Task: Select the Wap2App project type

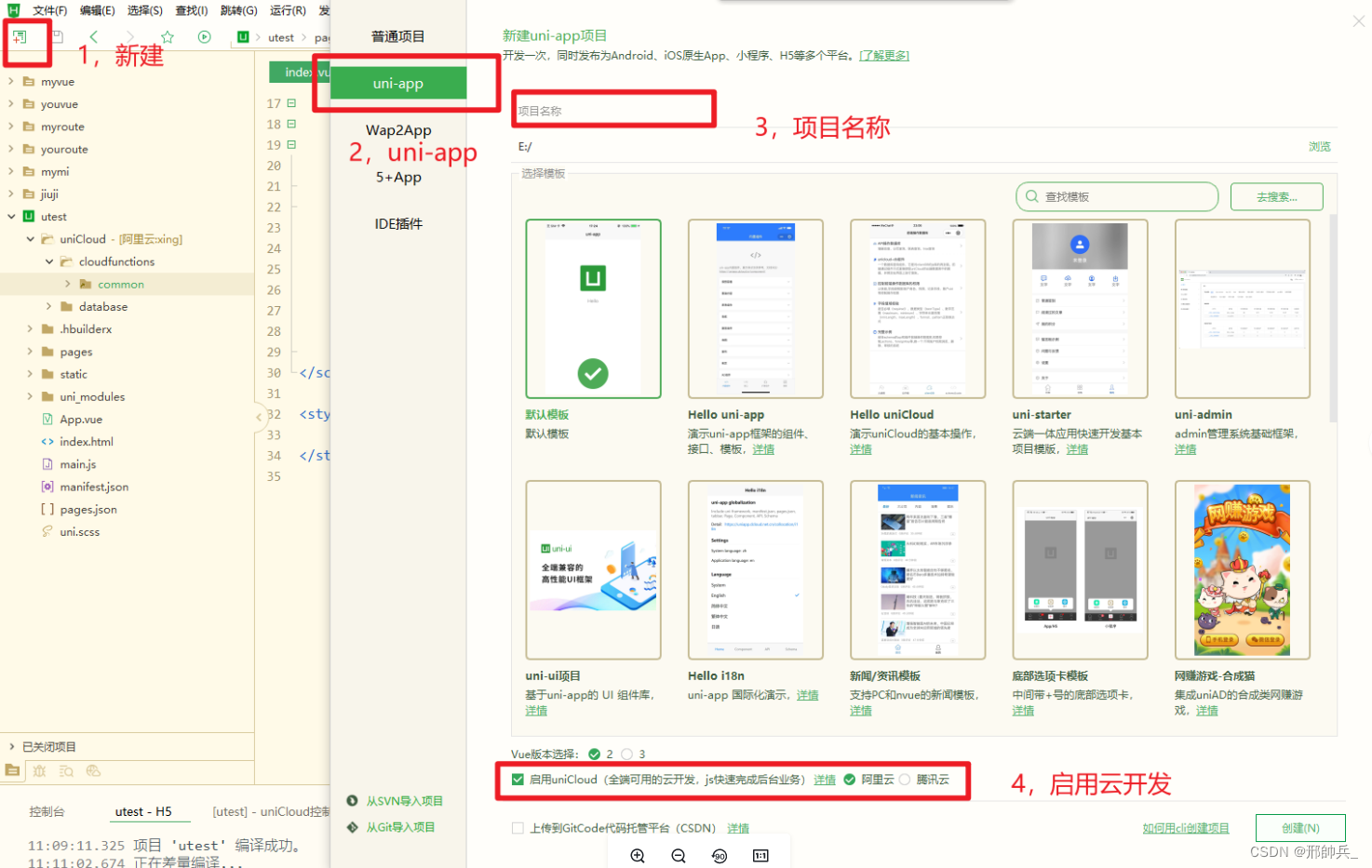Action: pyautogui.click(x=398, y=130)
